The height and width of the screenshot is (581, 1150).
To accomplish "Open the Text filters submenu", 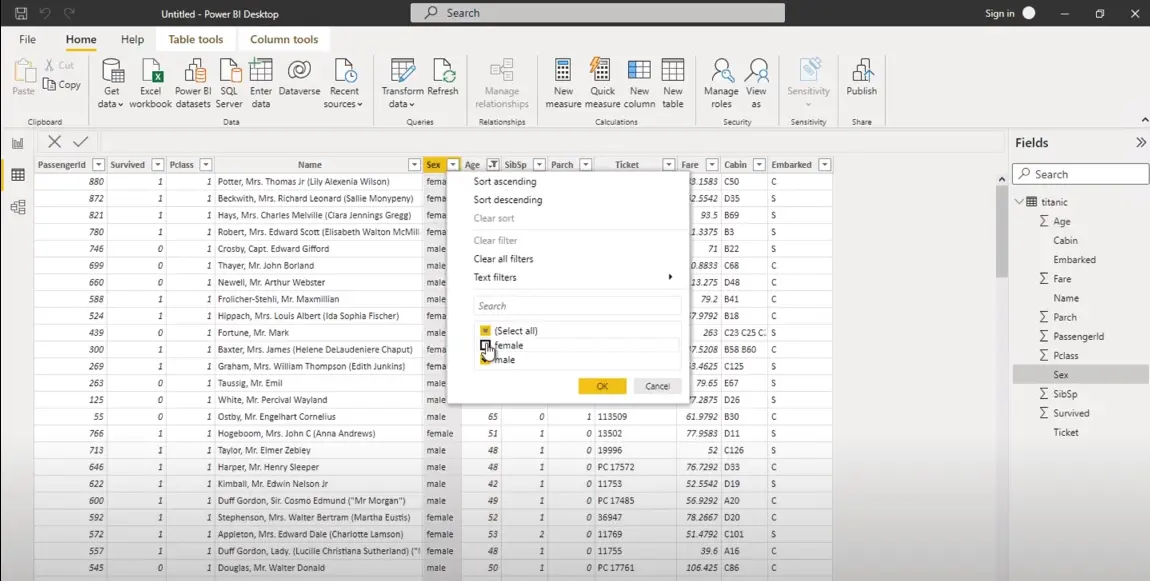I will (572, 277).
